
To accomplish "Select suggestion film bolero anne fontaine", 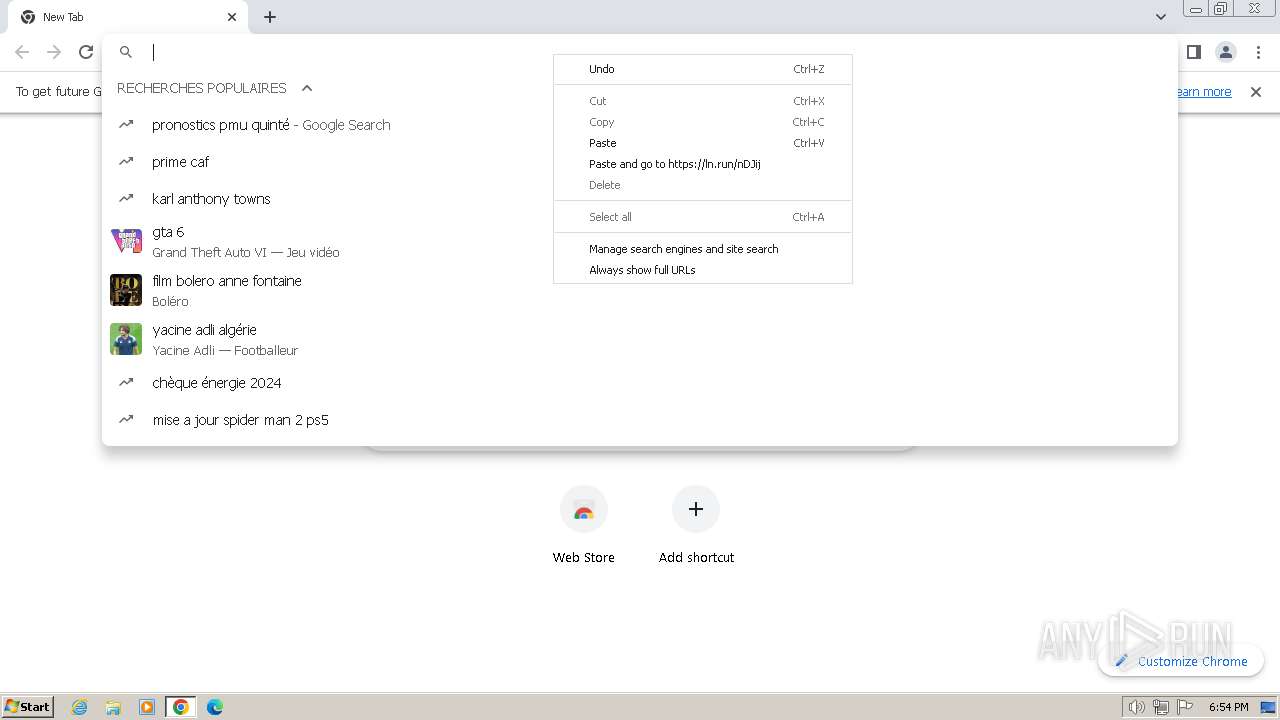I will tap(640, 290).
